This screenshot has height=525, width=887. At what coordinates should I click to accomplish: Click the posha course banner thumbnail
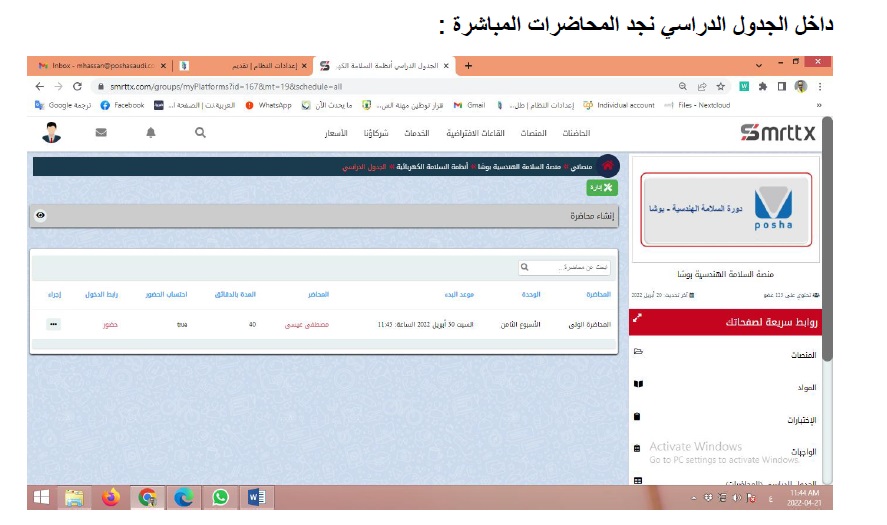click(x=726, y=209)
